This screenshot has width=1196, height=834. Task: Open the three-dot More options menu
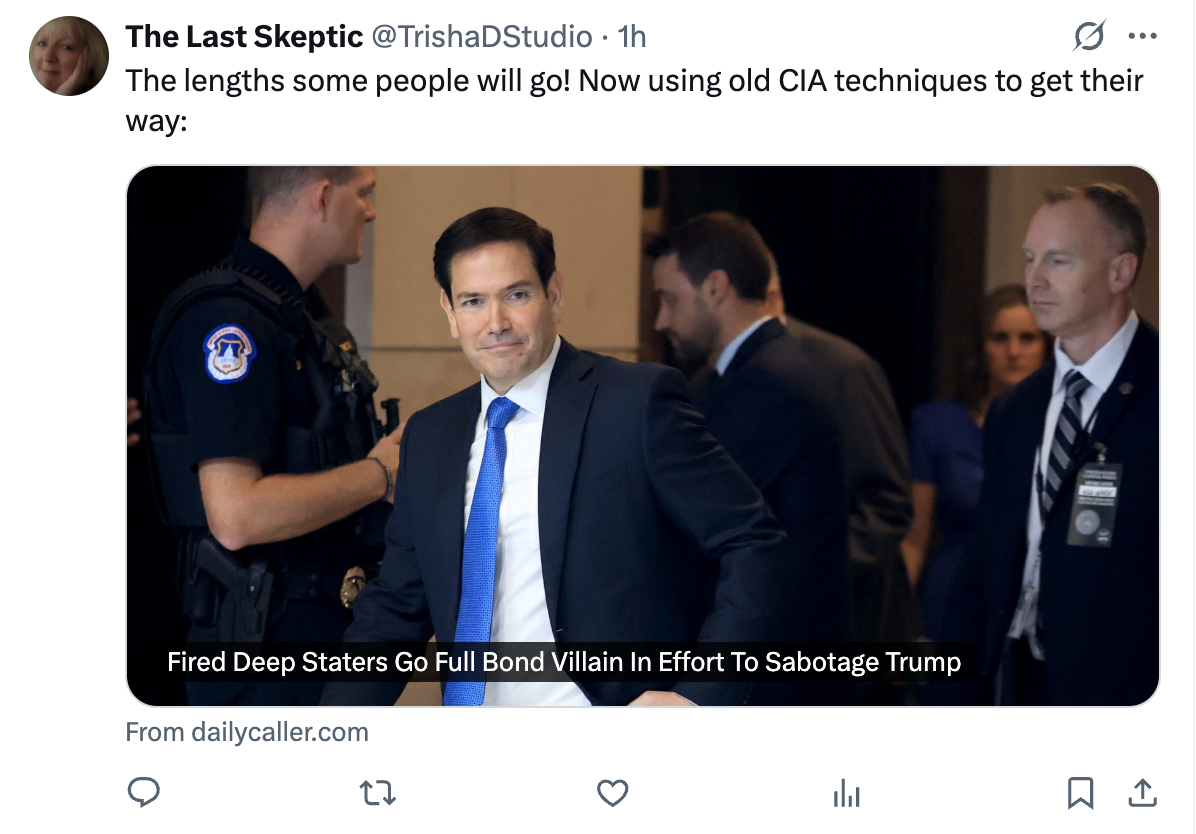1142,37
